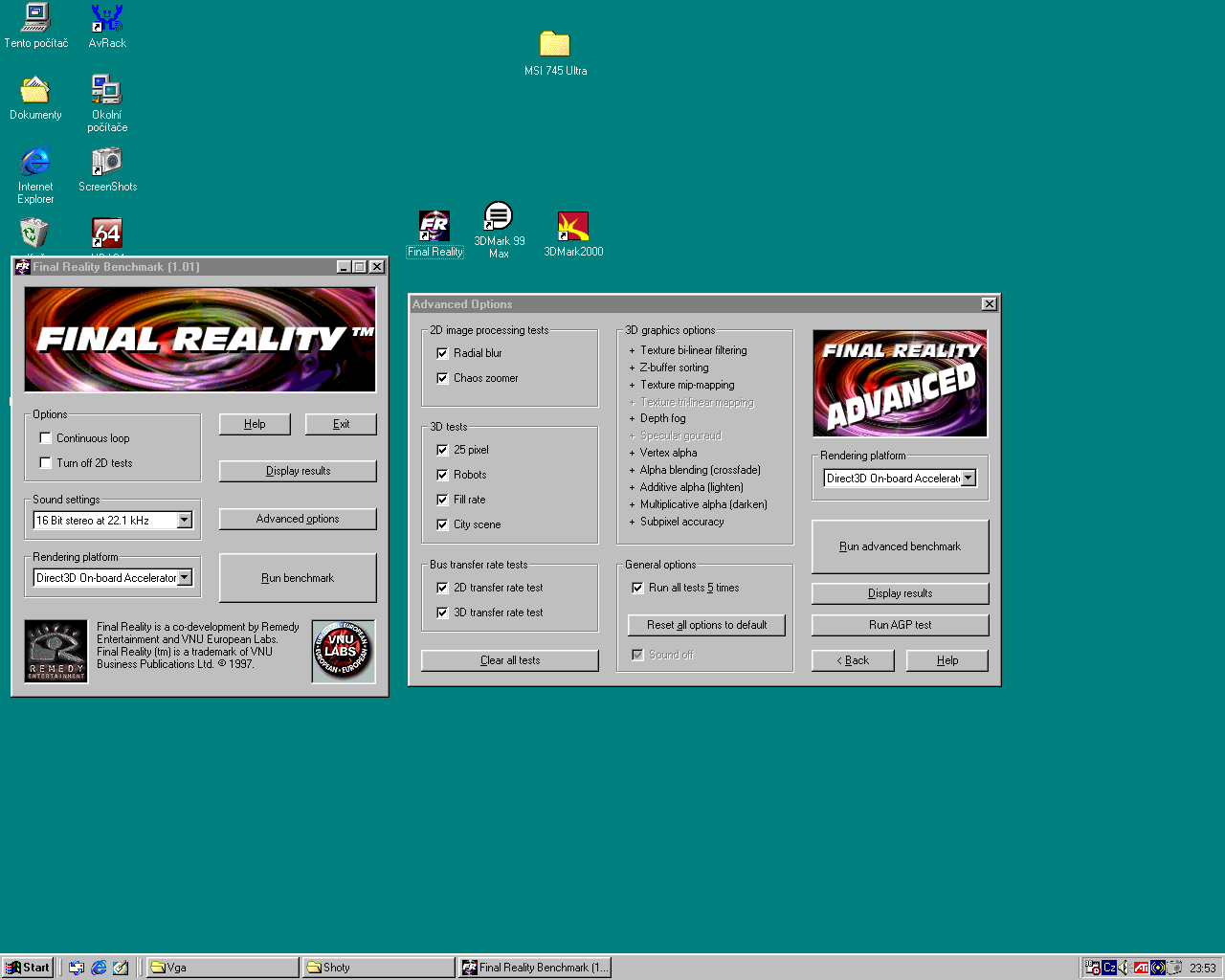Open the 3DMark 99 Max desktop icon
The image size is (1225, 980).
point(498,217)
